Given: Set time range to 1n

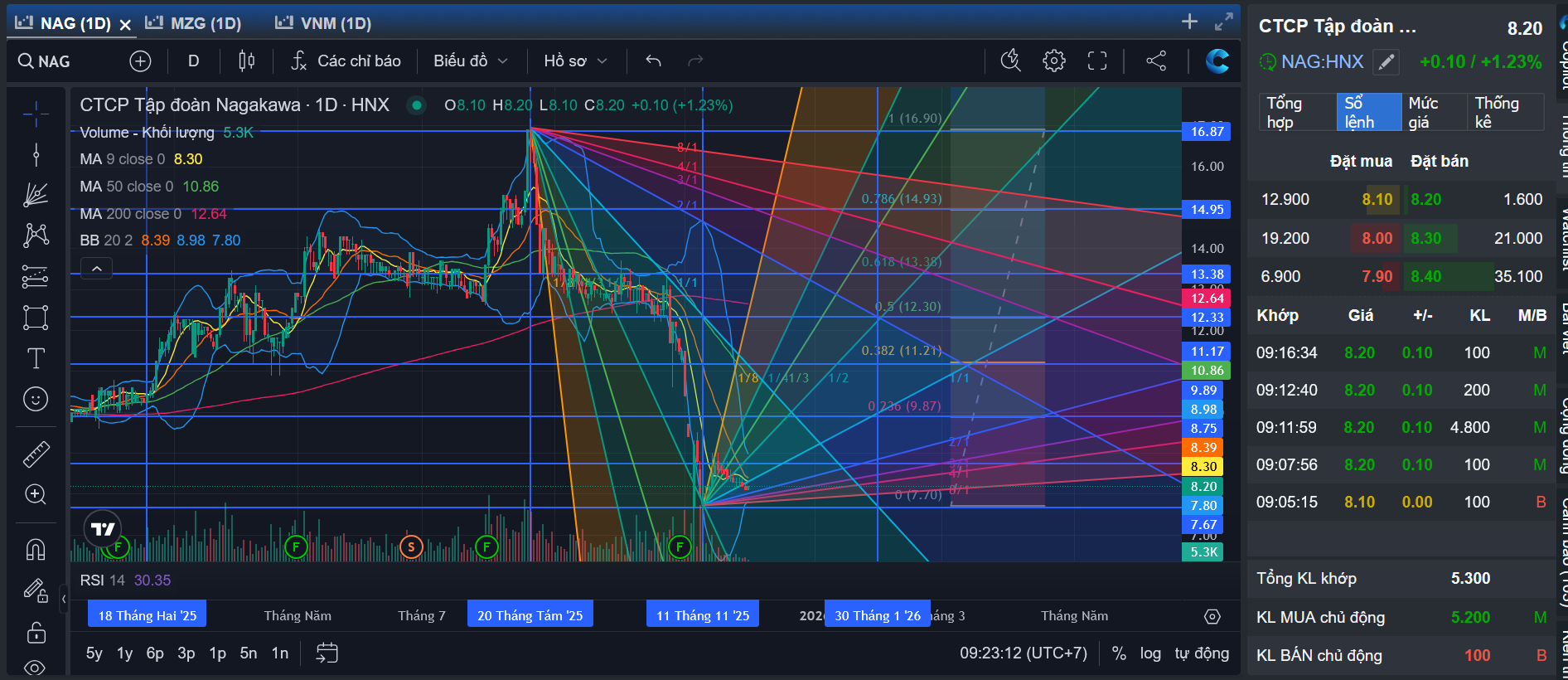Looking at the screenshot, I should (x=280, y=653).
